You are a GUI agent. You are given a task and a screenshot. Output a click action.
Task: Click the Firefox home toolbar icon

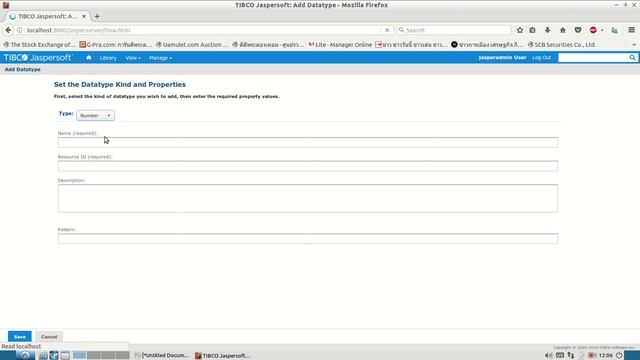(562, 30)
